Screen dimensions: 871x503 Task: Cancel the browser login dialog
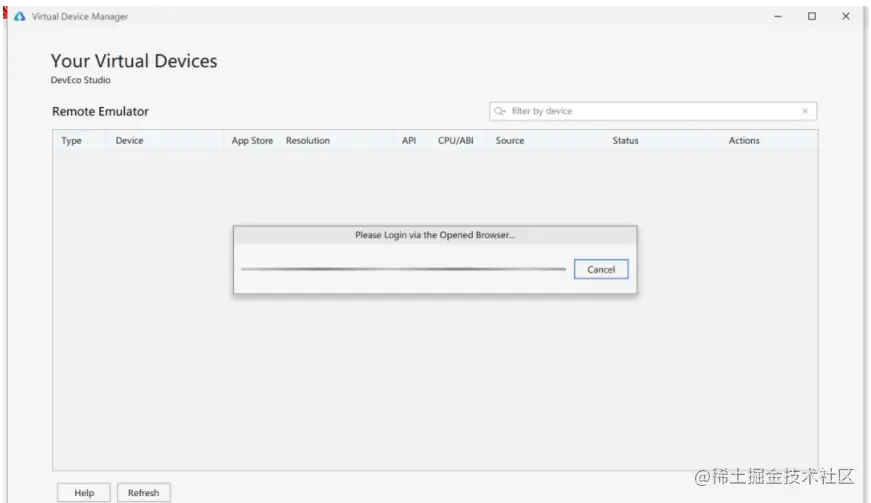(601, 269)
